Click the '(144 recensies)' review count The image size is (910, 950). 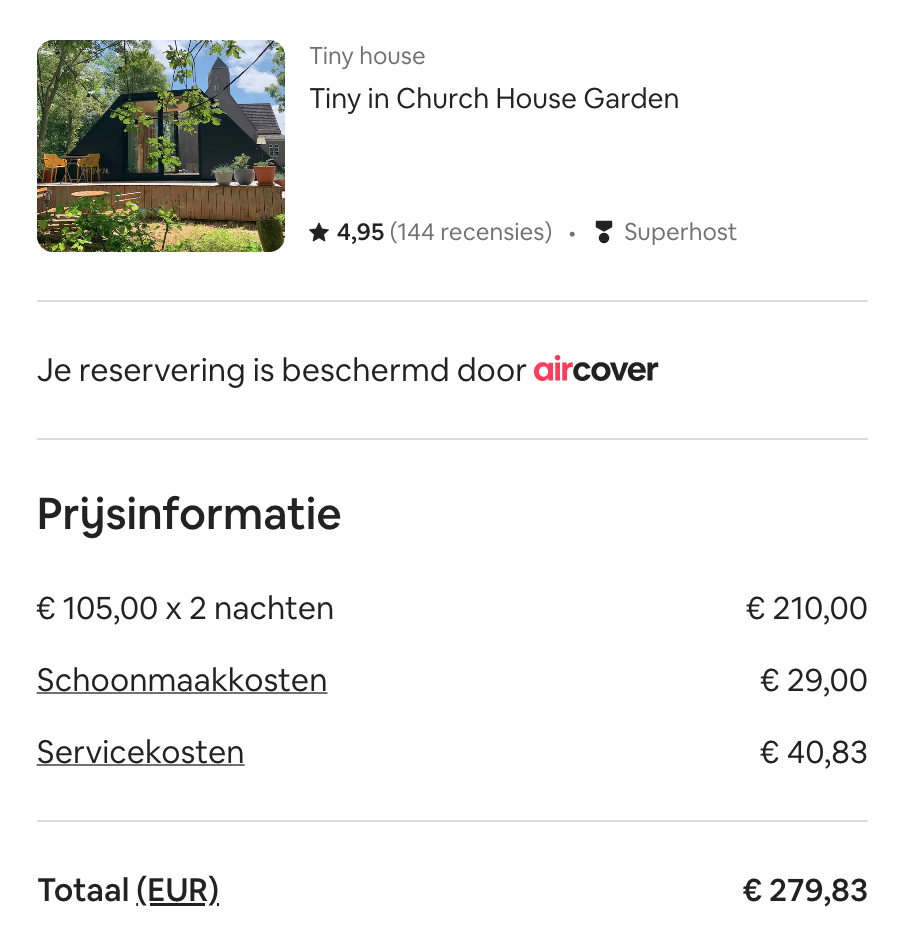(471, 232)
